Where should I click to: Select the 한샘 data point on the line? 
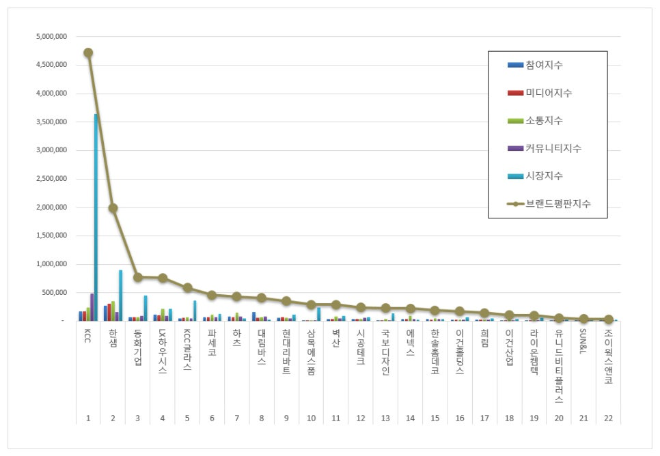[113, 208]
